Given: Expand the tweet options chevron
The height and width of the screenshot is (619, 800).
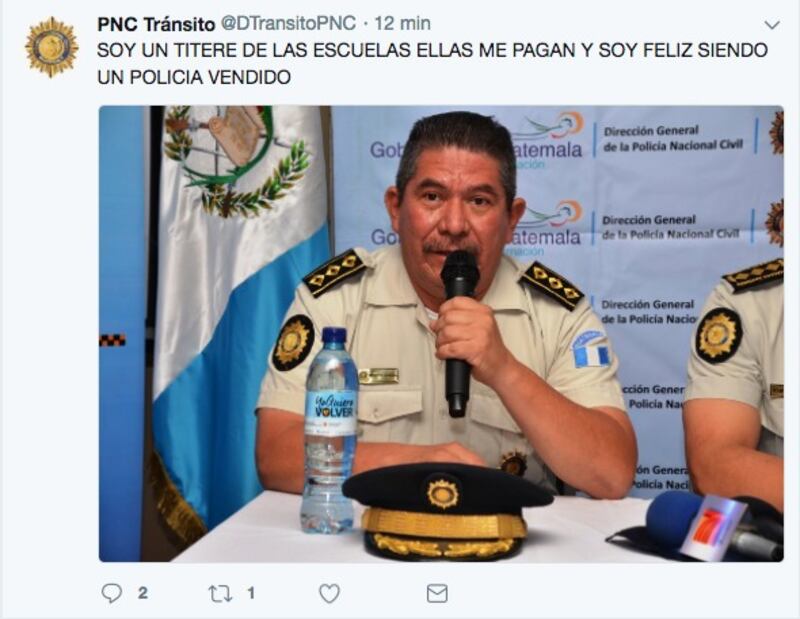Looking at the screenshot, I should [772, 24].
